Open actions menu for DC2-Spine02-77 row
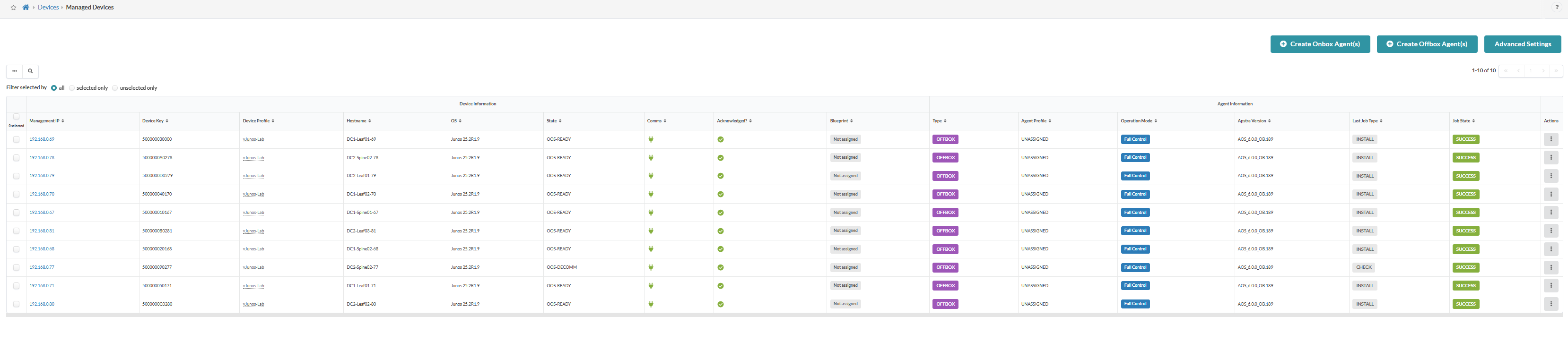The height and width of the screenshot is (342, 1568). point(1551,267)
